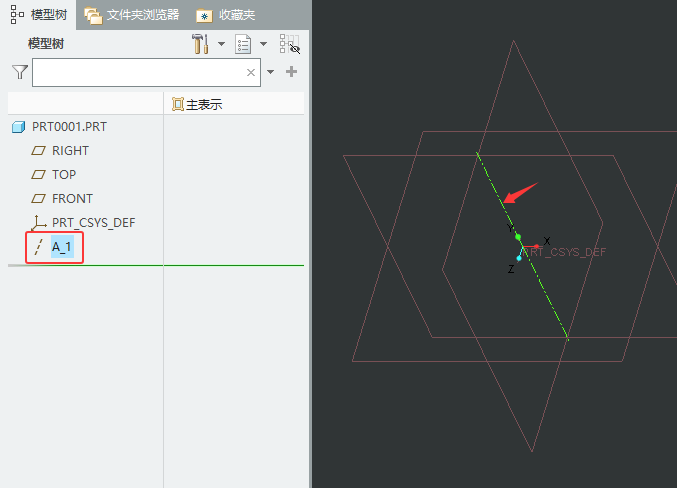The height and width of the screenshot is (488, 677).
Task: Focus the model tree search field
Action: tap(146, 72)
